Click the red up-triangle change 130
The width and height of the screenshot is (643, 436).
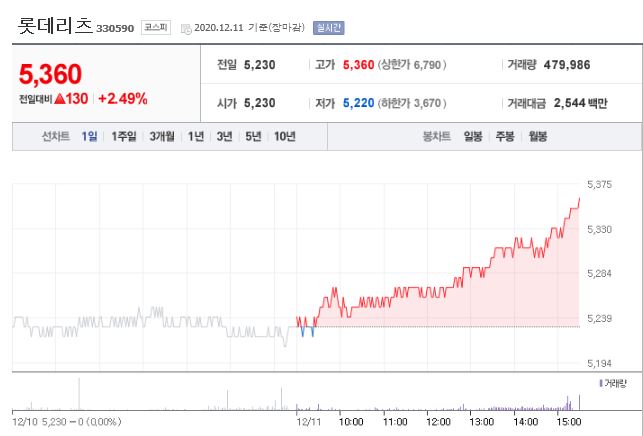coord(71,99)
